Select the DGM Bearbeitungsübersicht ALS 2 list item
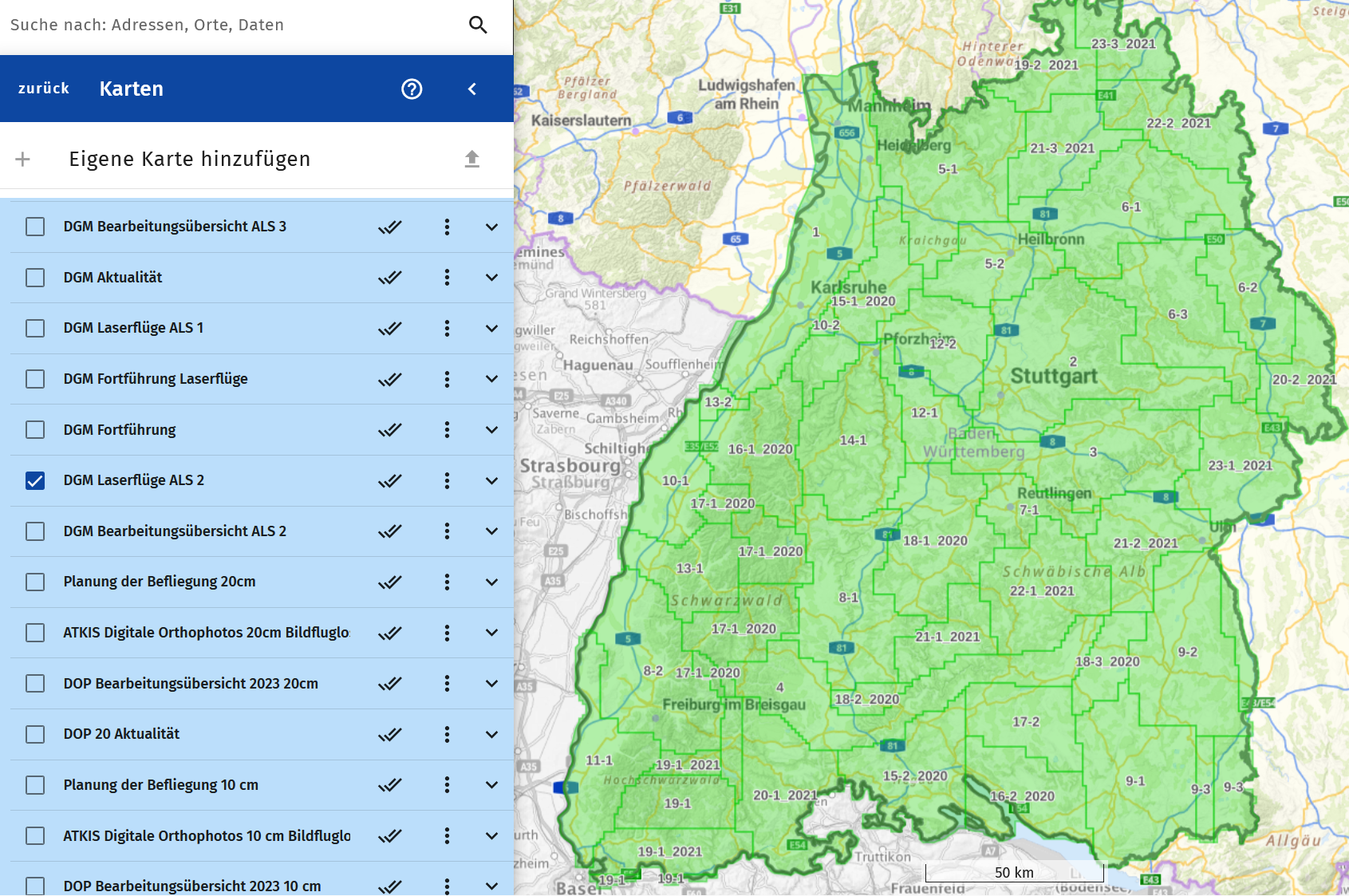Screen dimensions: 1349x896 [x=175, y=531]
